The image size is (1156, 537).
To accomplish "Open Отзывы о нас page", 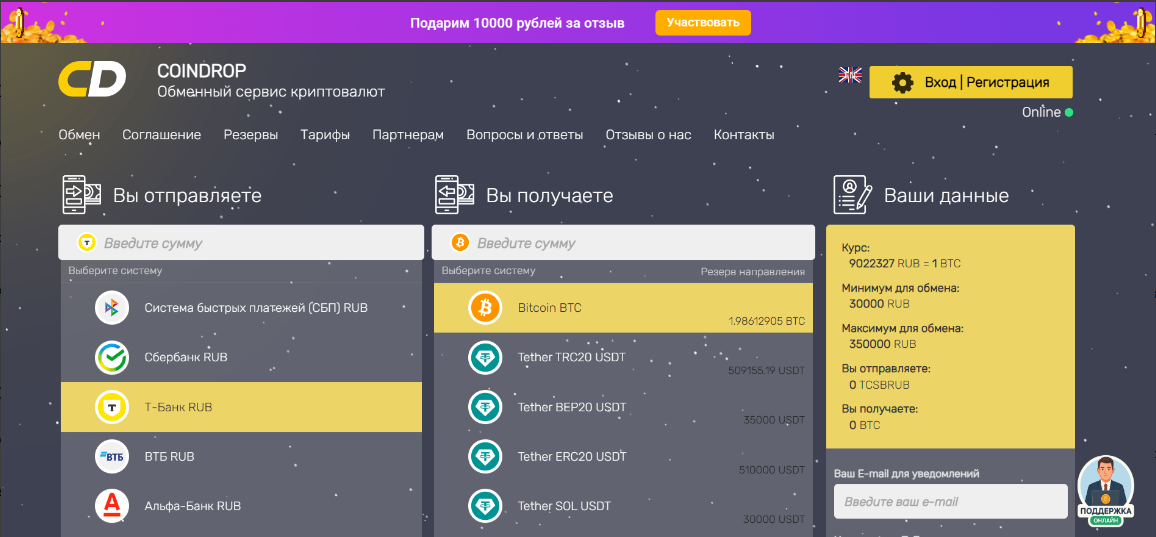I will [x=649, y=135].
